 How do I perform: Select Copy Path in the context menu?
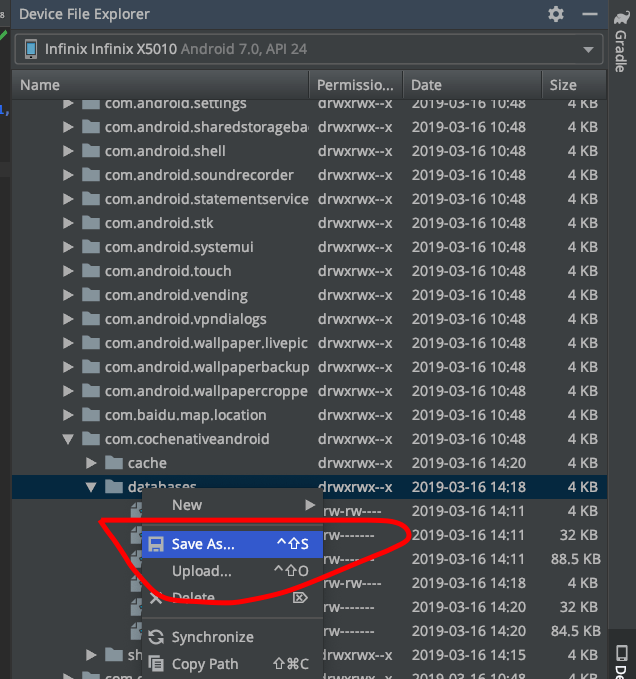point(205,664)
